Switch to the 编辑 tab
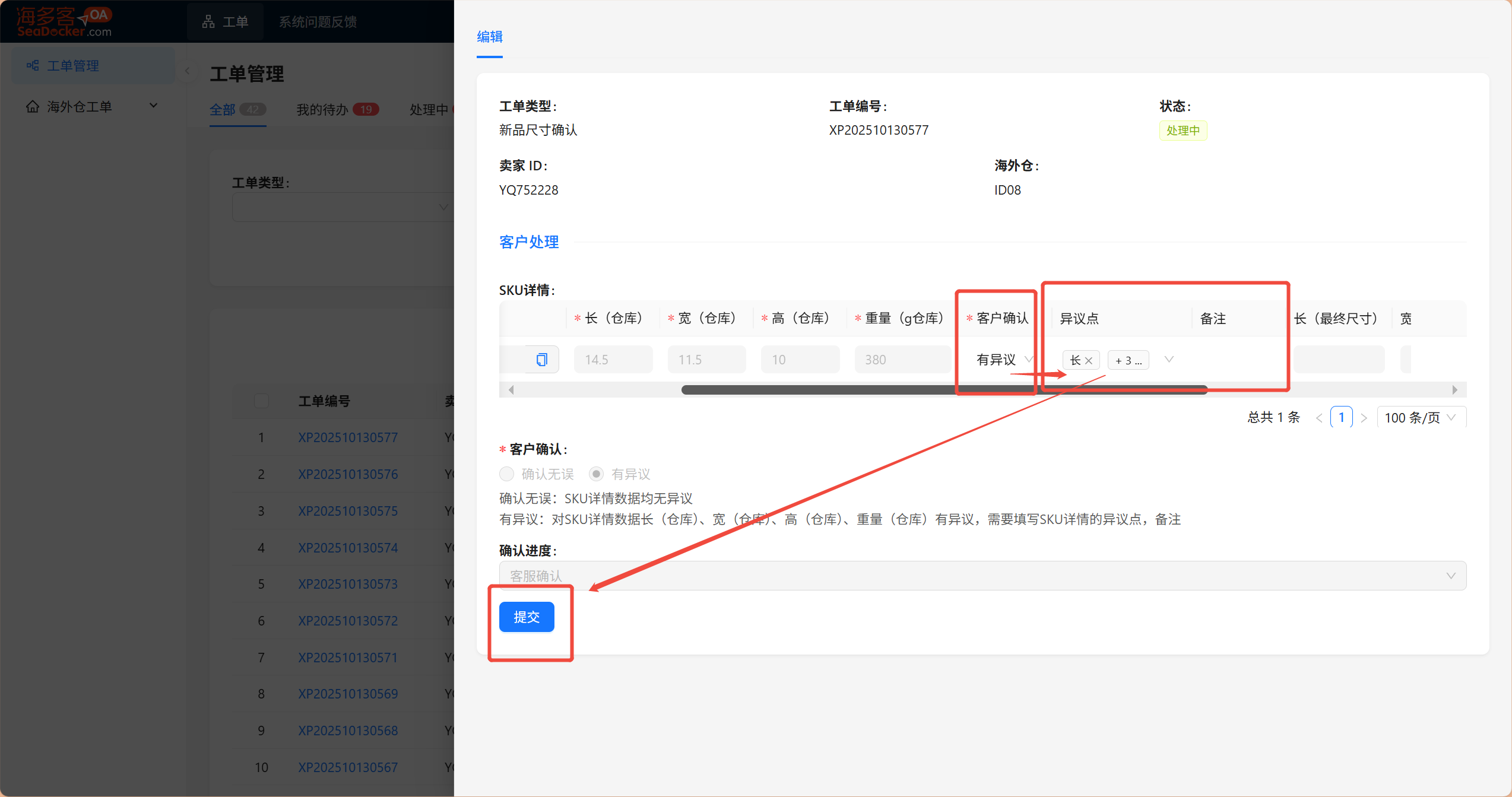1512x797 pixels. click(490, 37)
